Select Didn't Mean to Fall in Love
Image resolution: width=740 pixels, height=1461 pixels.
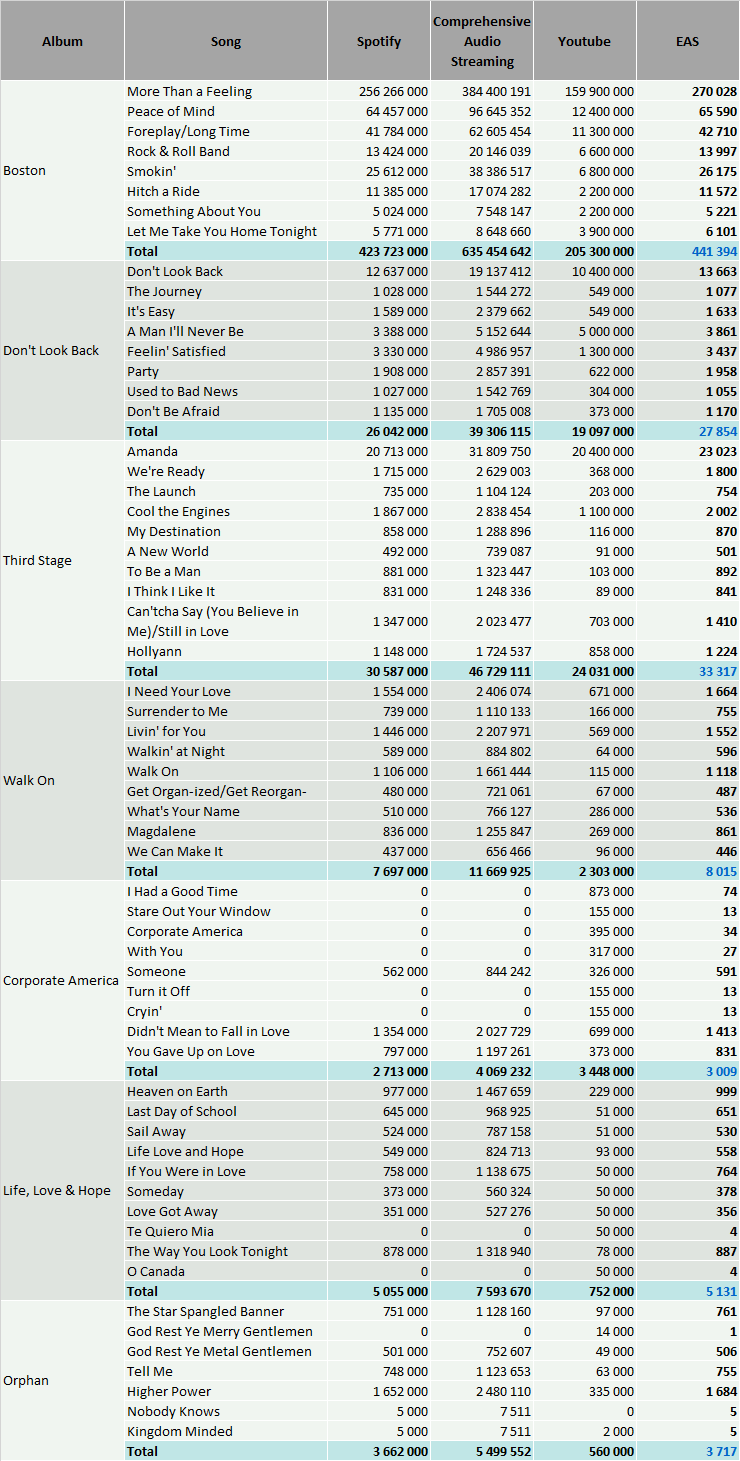point(226,1031)
